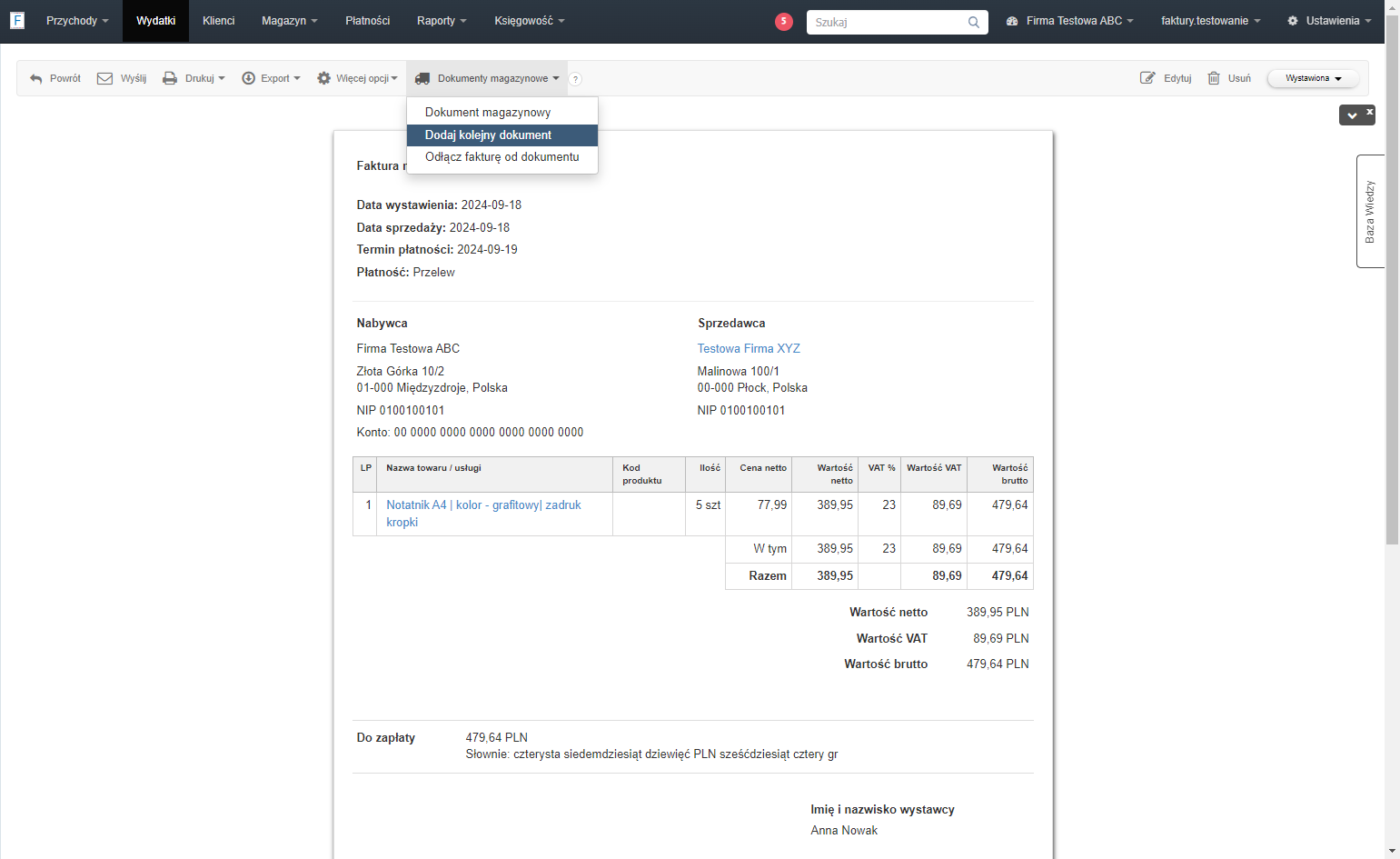
Task: Open the faktury.testowanie account menu
Action: coord(1211,21)
